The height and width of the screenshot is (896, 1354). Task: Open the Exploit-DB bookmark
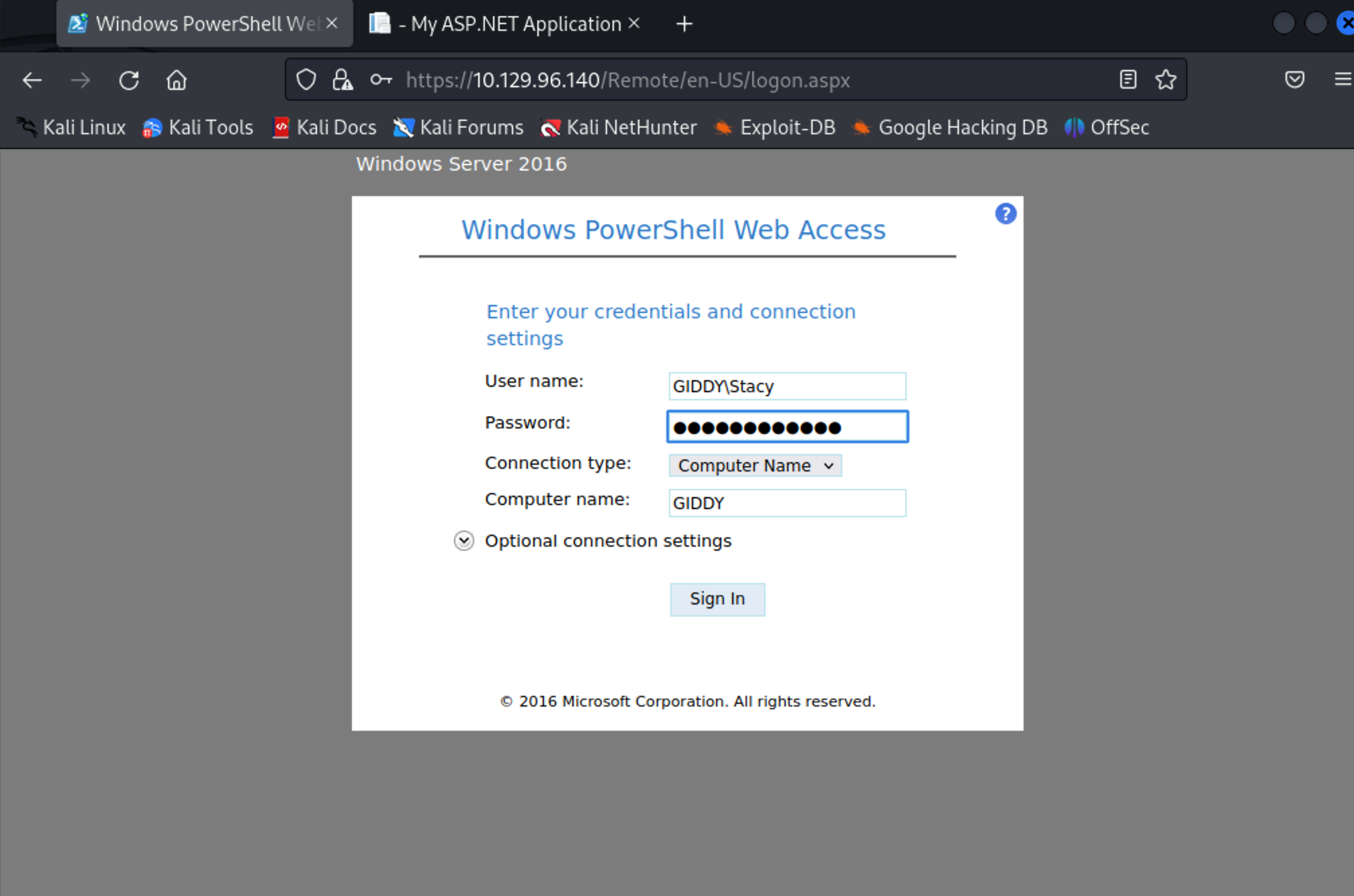click(774, 128)
